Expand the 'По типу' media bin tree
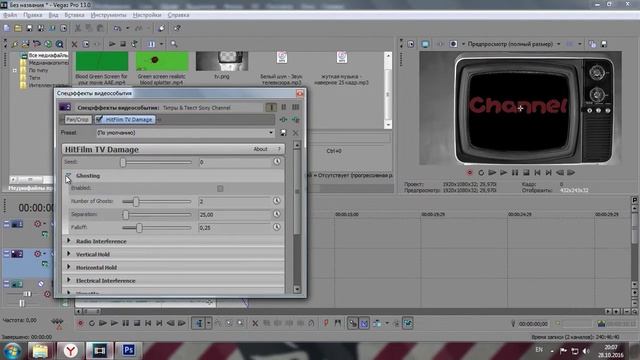This screenshot has height=360, width=640. (15, 70)
